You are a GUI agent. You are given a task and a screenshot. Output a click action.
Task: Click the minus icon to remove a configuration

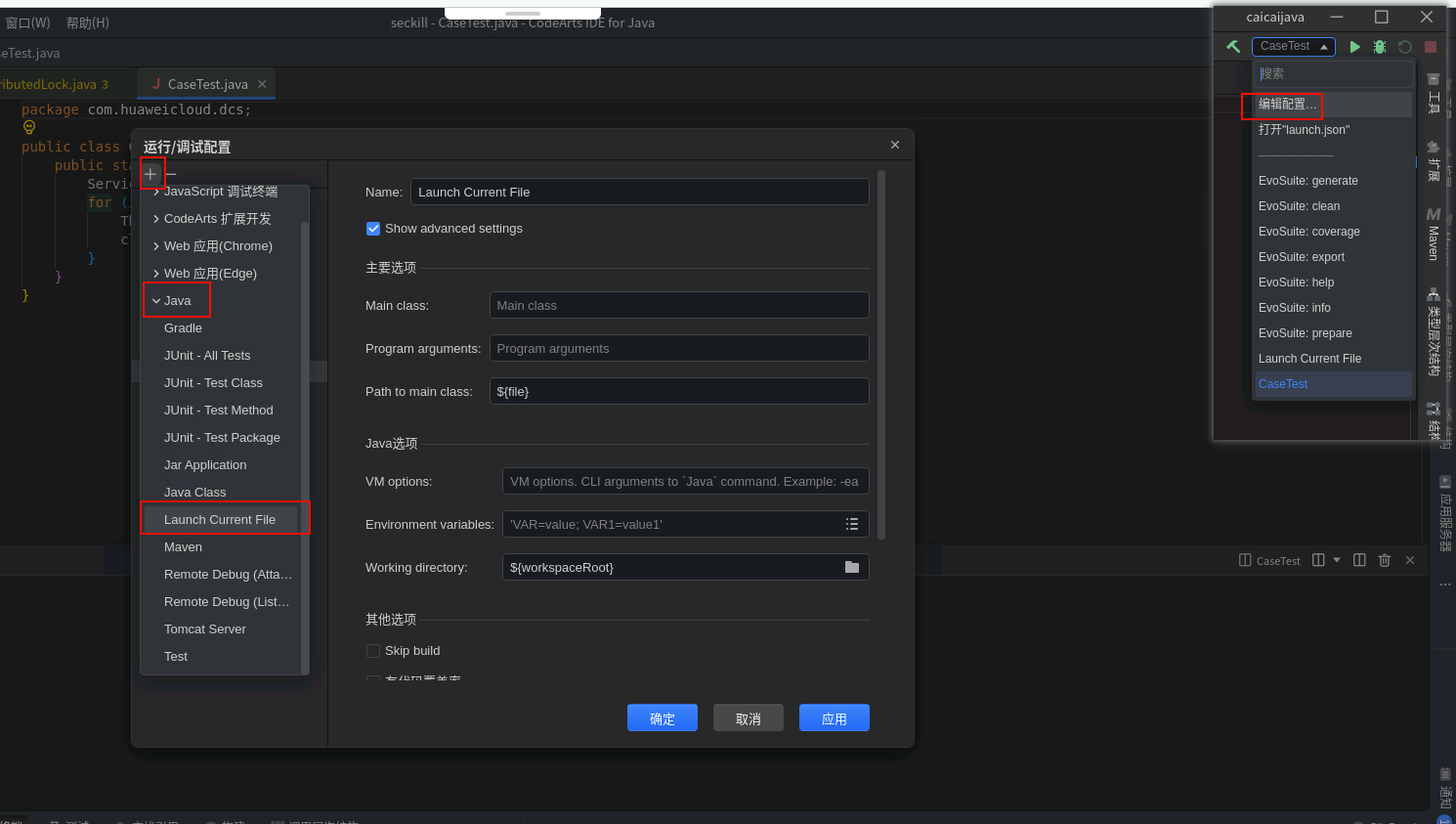click(171, 174)
